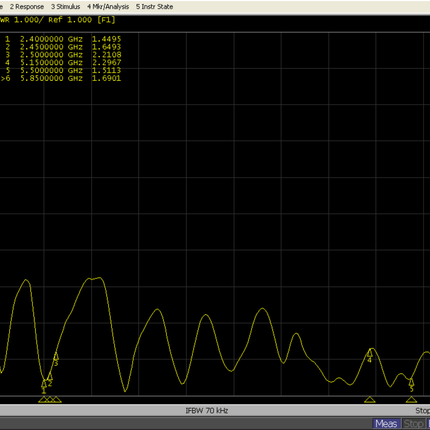This screenshot has height=430, width=430.
Task: Open the 5 Instr State menu
Action: 154,7
